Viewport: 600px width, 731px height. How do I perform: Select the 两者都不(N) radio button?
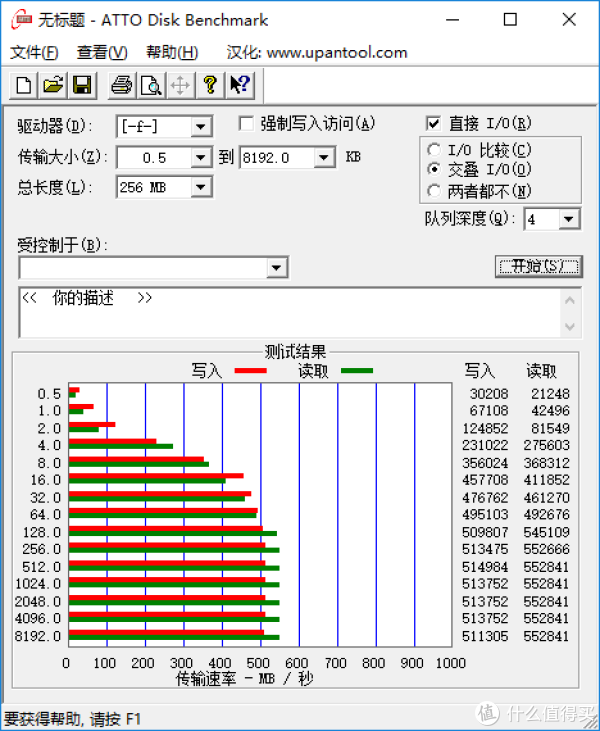(x=434, y=190)
